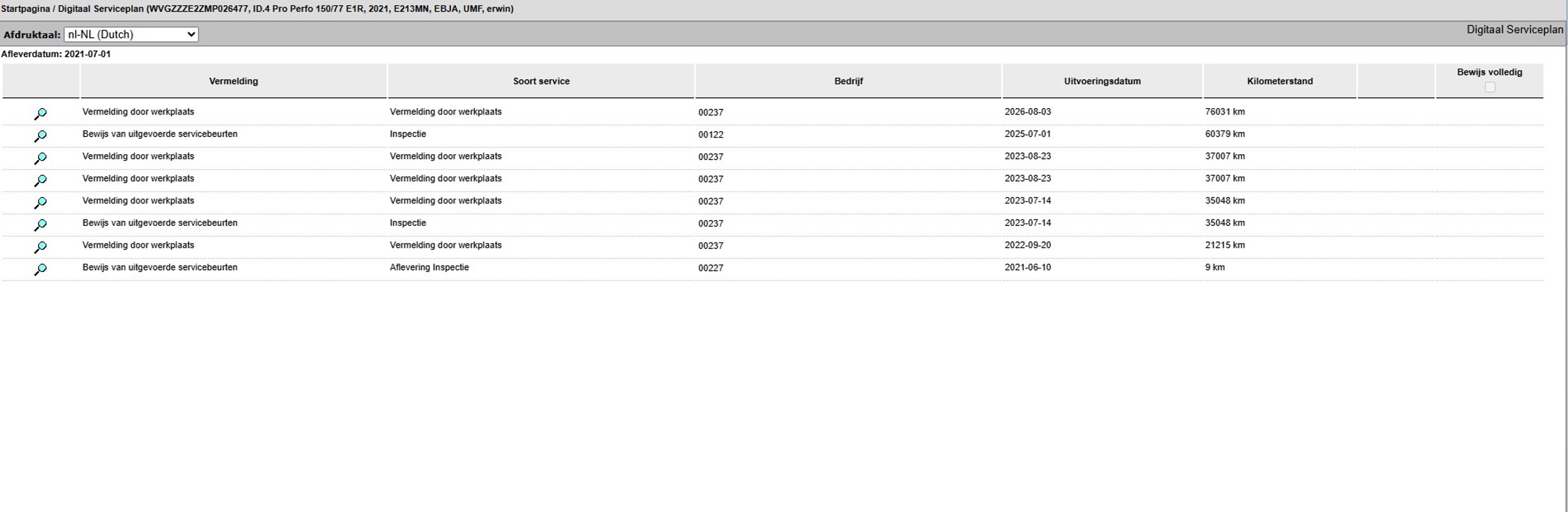Viewport: 1568px width, 512px height.
Task: Open the Afdruktaal language dropdown
Action: [131, 35]
